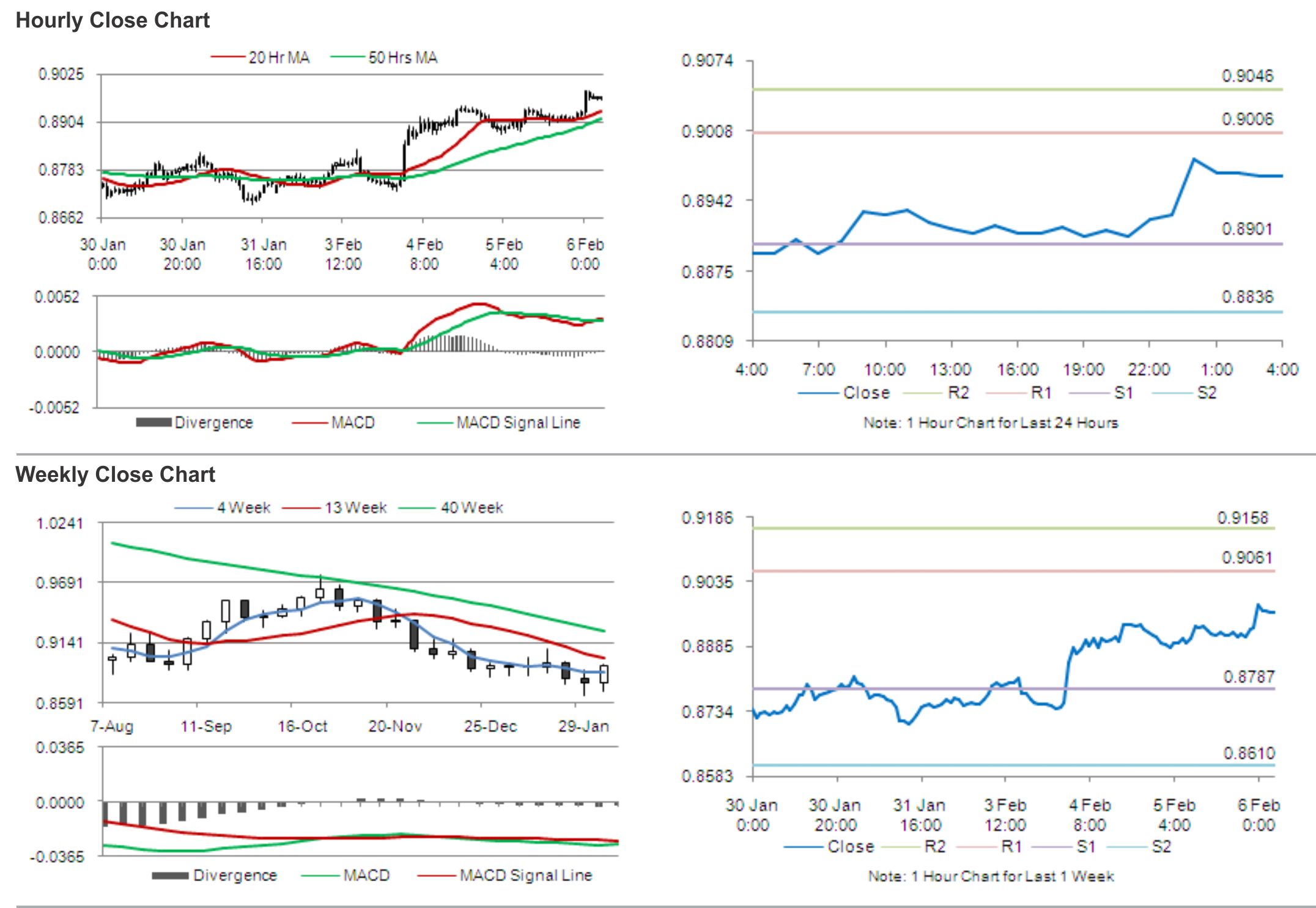The image size is (1316, 908).
Task: Click the 0.9141 axis value
Action: coord(59,643)
